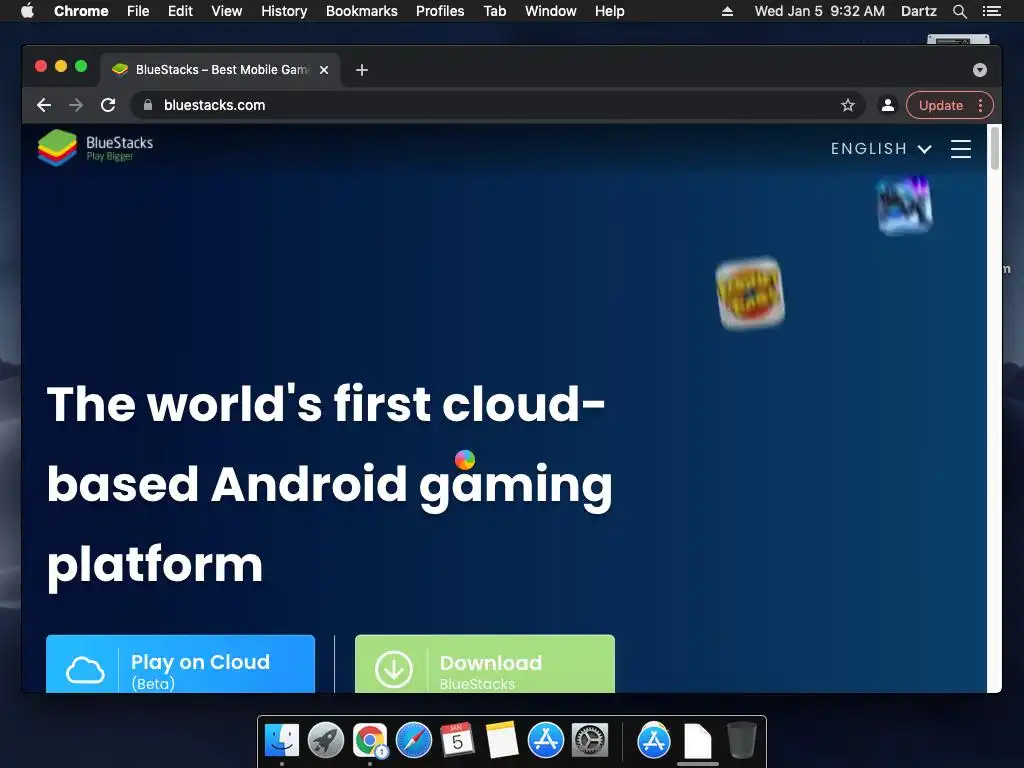Open the Edit menu
This screenshot has height=768, width=1024.
click(x=180, y=11)
